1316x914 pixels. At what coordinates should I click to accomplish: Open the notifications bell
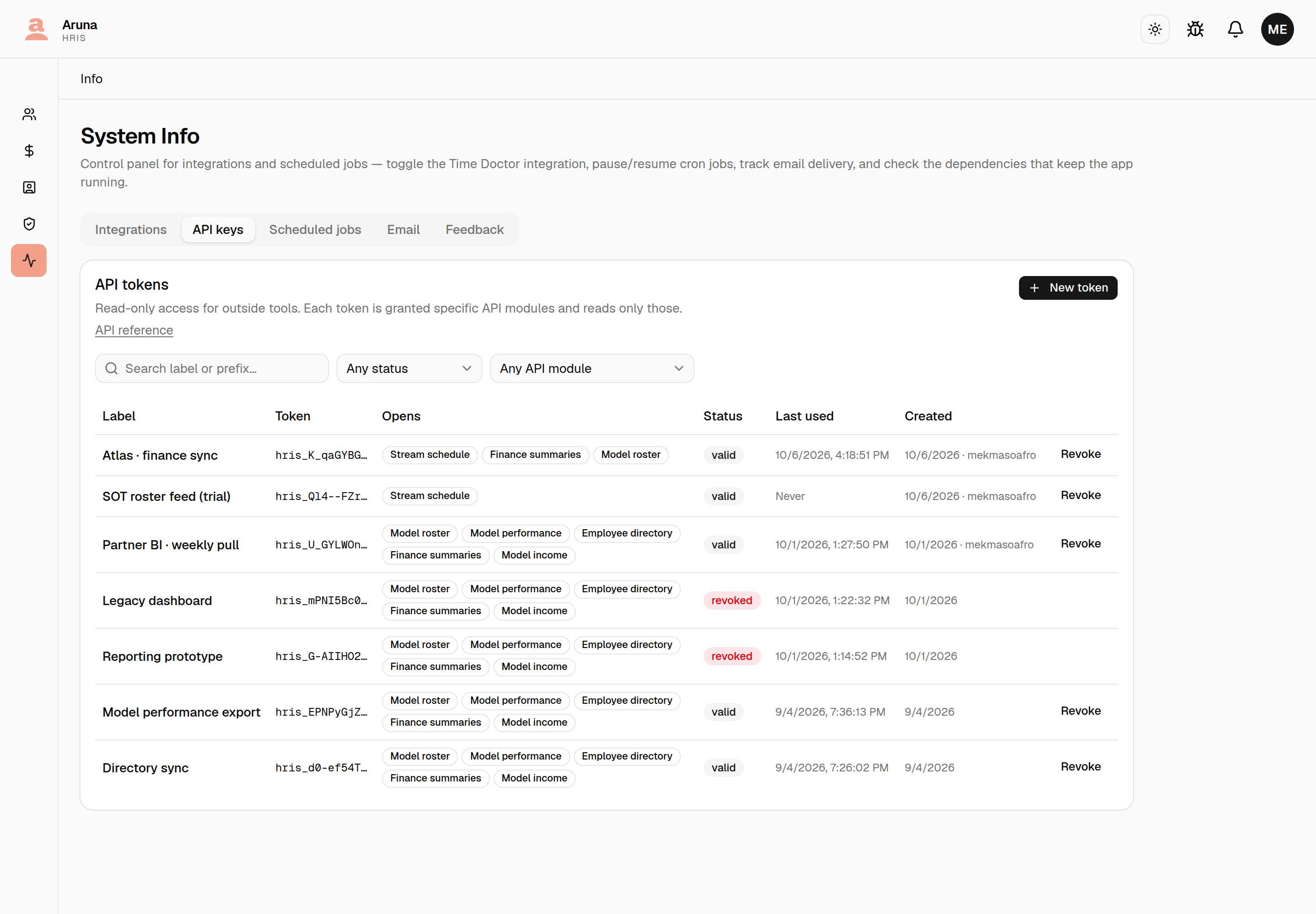(1235, 29)
